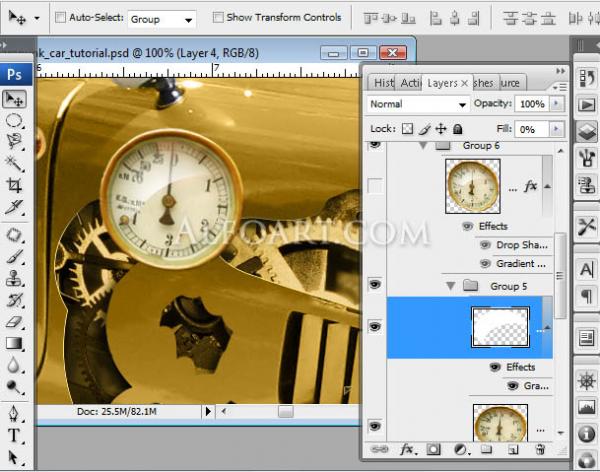Open status bar info arrow menu

tap(208, 412)
